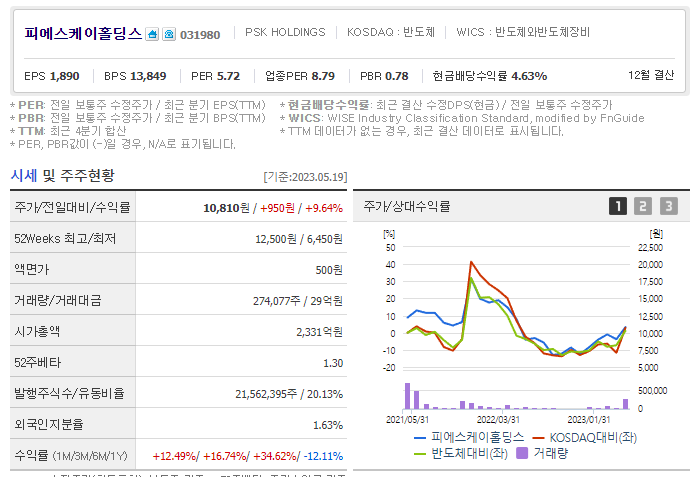Click the red KOSDAQ대비(좌) legend entry
This screenshot has width=700, height=477.
(585, 438)
